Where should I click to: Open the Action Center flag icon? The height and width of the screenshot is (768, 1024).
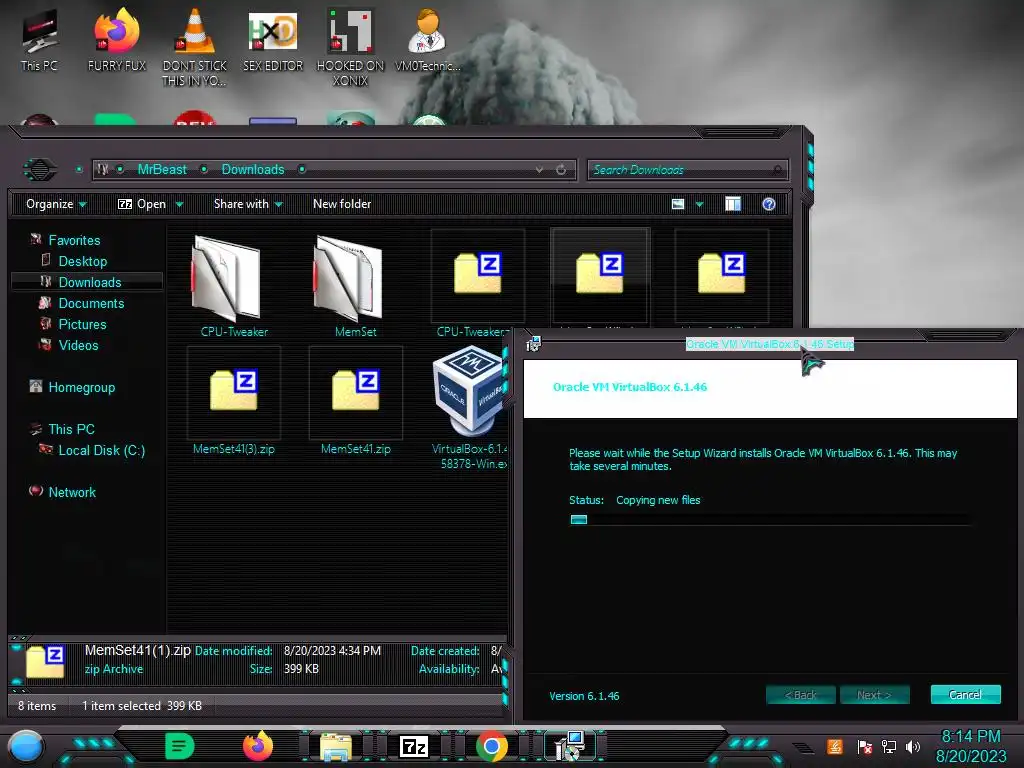[865, 746]
